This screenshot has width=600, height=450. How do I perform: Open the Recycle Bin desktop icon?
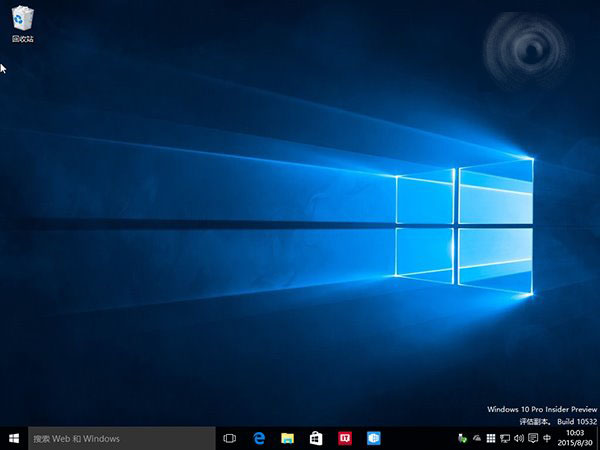21,18
